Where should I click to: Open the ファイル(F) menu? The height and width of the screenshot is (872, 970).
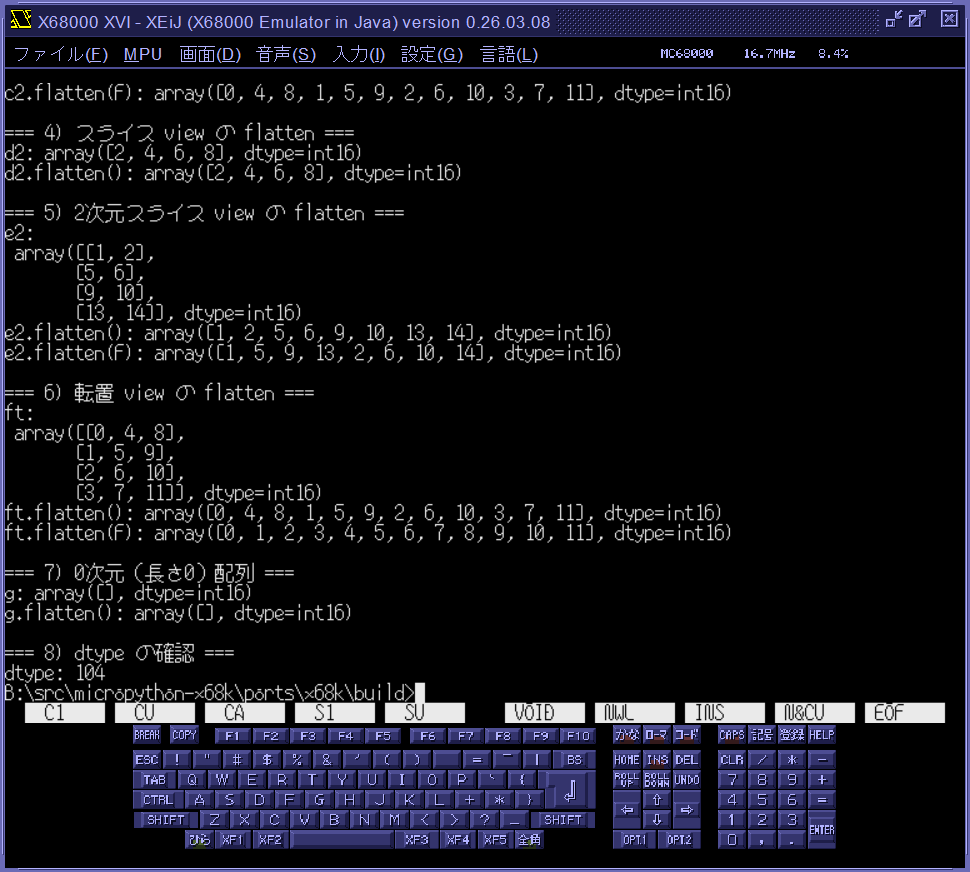pyautogui.click(x=61, y=54)
